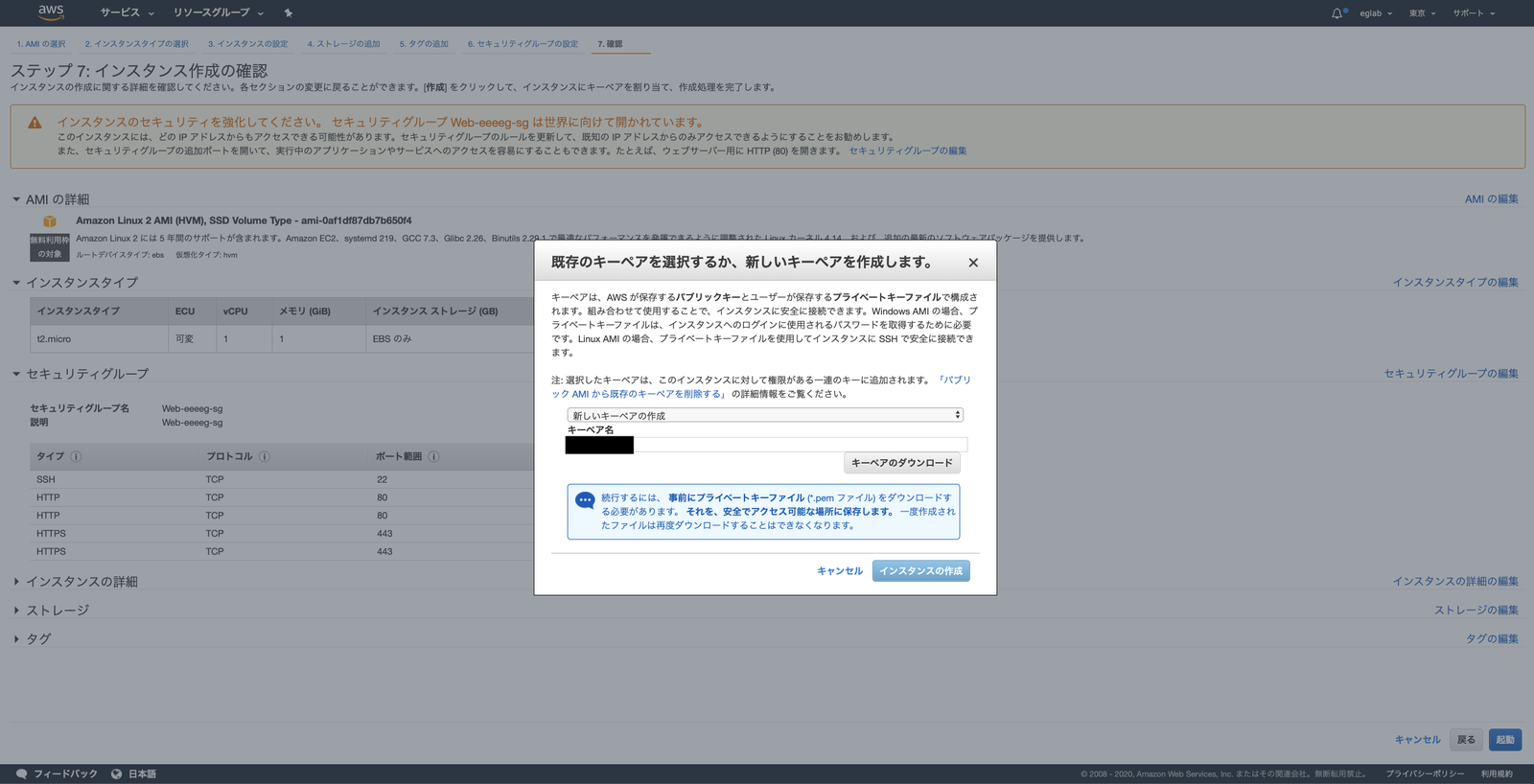Click the orange warning triangle icon
The width and height of the screenshot is (1534, 784).
[35, 123]
